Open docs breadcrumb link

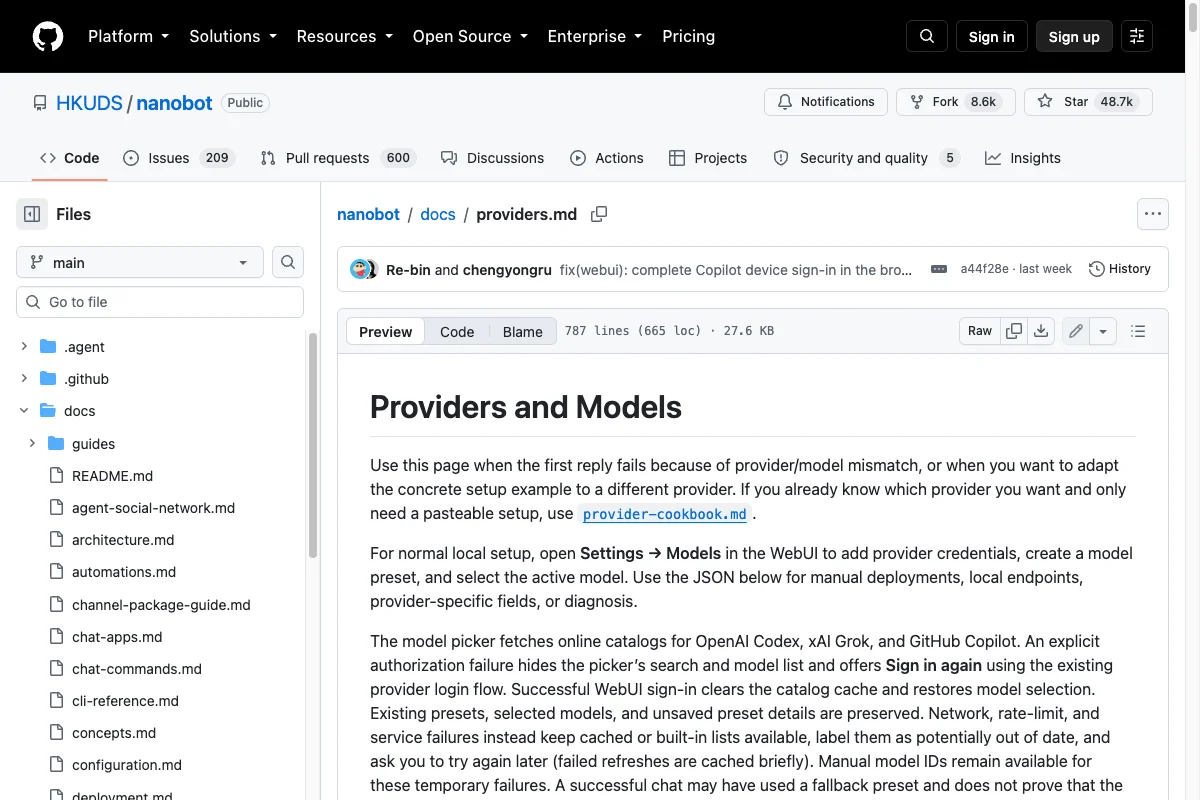(438, 214)
